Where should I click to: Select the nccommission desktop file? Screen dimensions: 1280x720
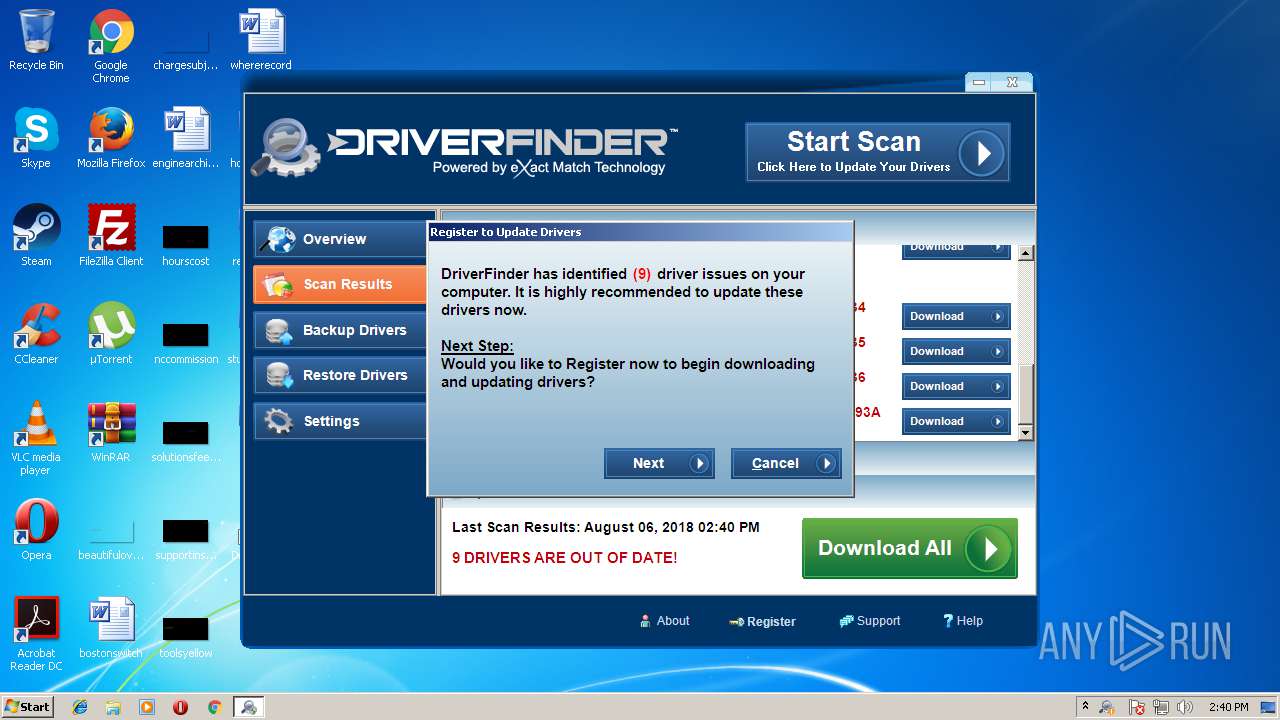pos(186,342)
